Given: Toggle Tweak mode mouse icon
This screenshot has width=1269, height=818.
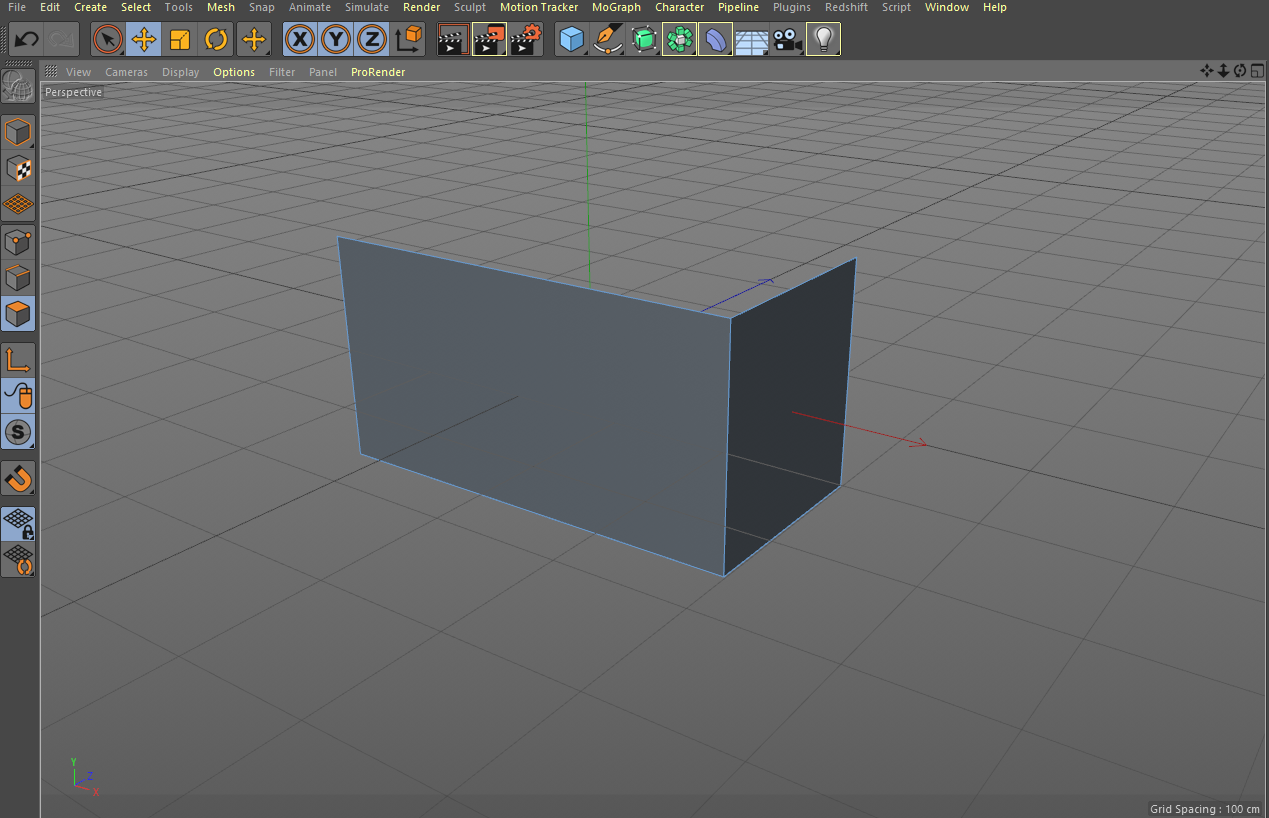Looking at the screenshot, I should tap(19, 396).
